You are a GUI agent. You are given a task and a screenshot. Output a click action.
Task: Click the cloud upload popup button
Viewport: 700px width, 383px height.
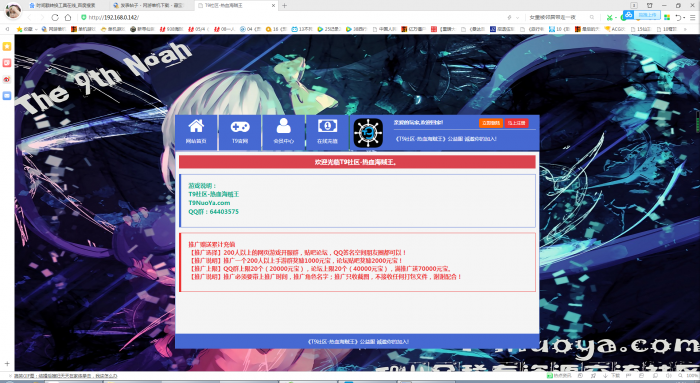[642, 15]
